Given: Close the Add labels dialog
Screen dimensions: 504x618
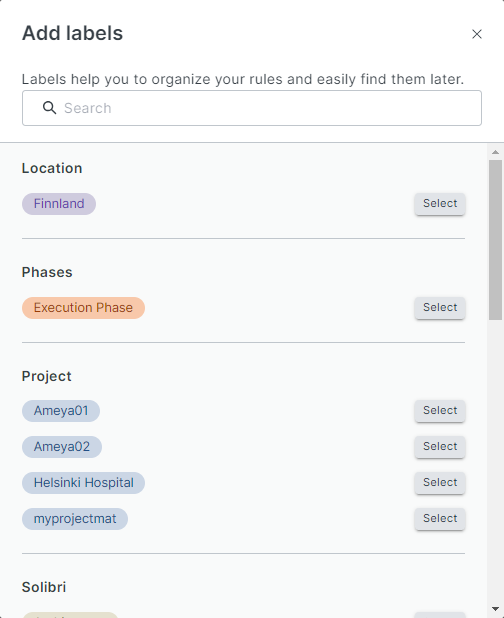Looking at the screenshot, I should click(477, 34).
